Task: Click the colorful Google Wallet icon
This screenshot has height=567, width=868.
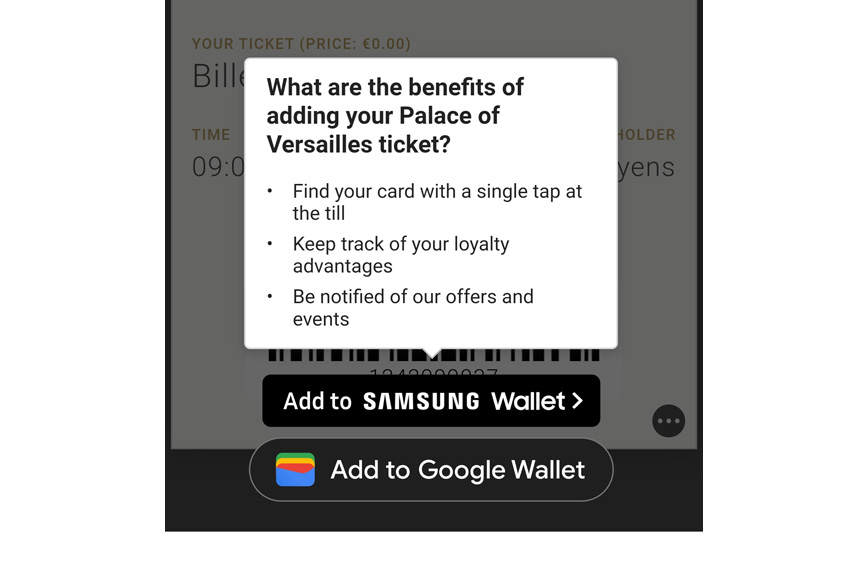Action: [x=295, y=469]
